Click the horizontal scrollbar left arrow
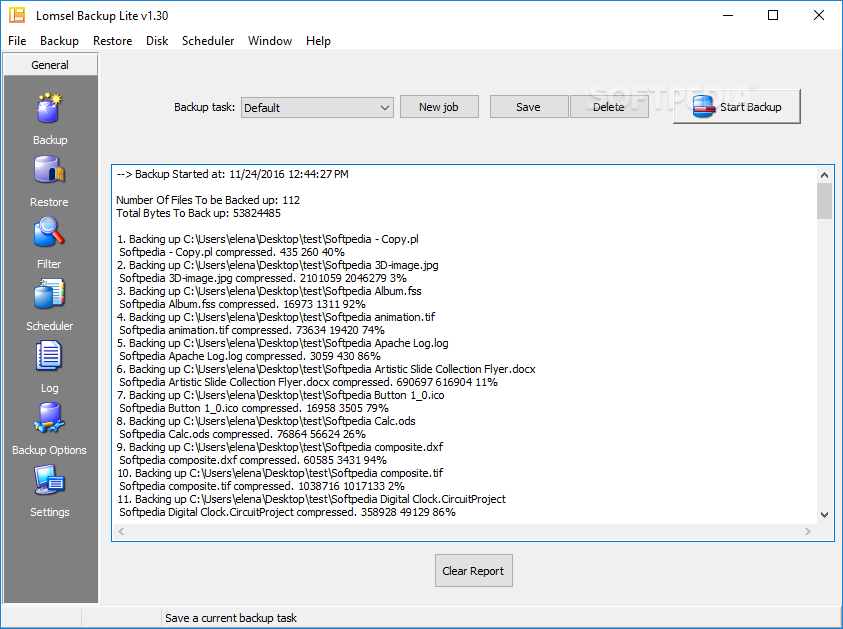843x629 pixels. coord(122,531)
